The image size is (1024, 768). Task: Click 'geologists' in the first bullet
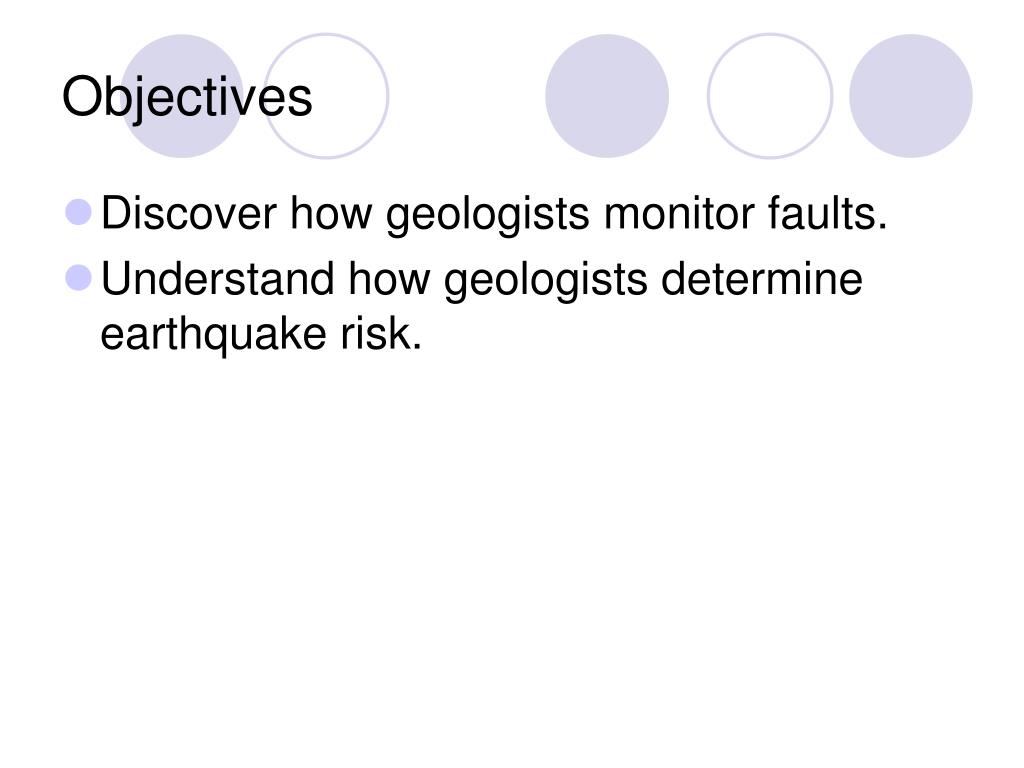(x=487, y=216)
